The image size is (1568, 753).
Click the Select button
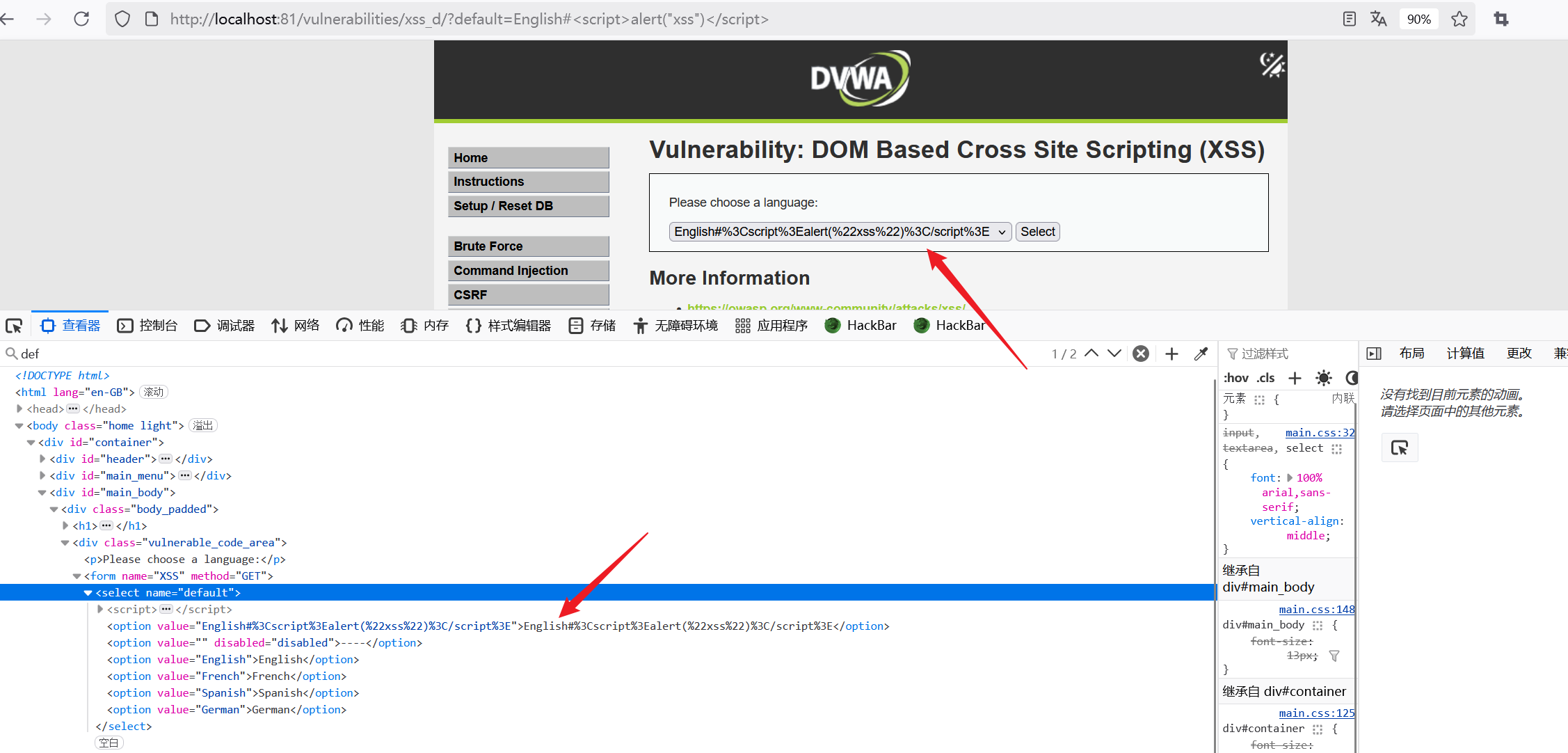point(1038,232)
